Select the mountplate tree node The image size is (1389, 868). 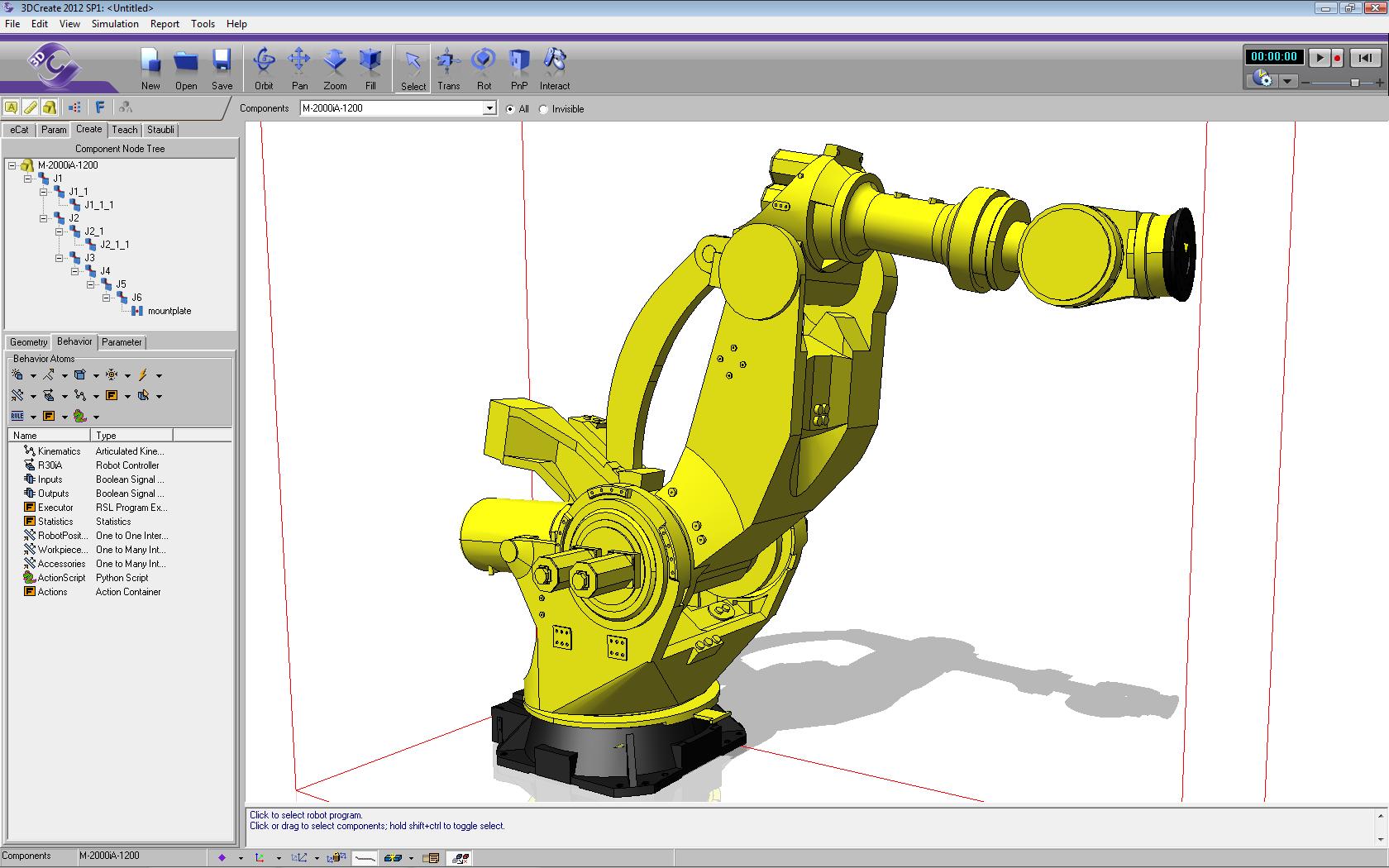pos(169,311)
